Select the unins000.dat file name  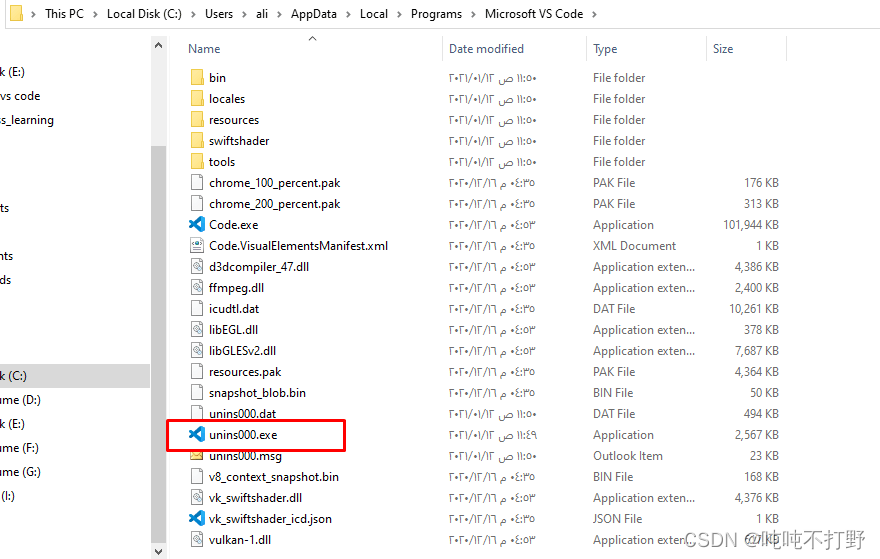click(x=242, y=414)
